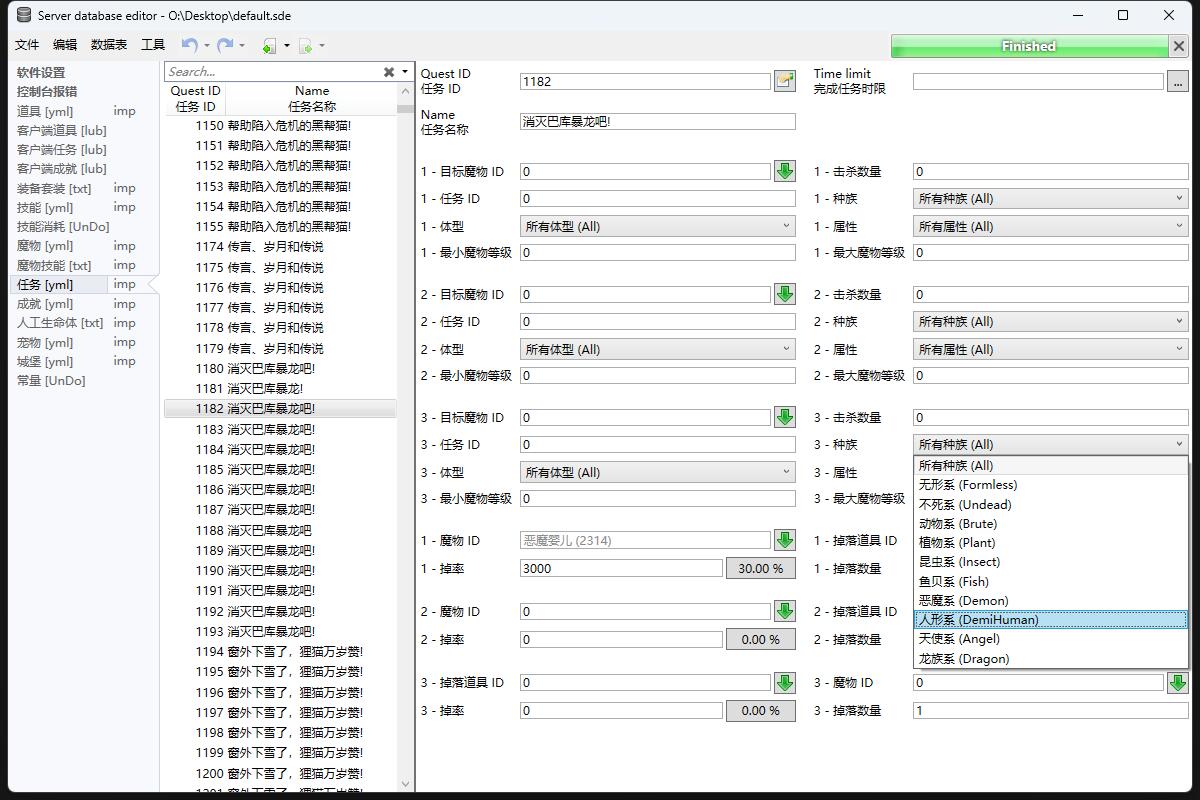Open the 1 - 体型 dropdown
Screen dimensions: 1200x800
pyautogui.click(x=657, y=226)
